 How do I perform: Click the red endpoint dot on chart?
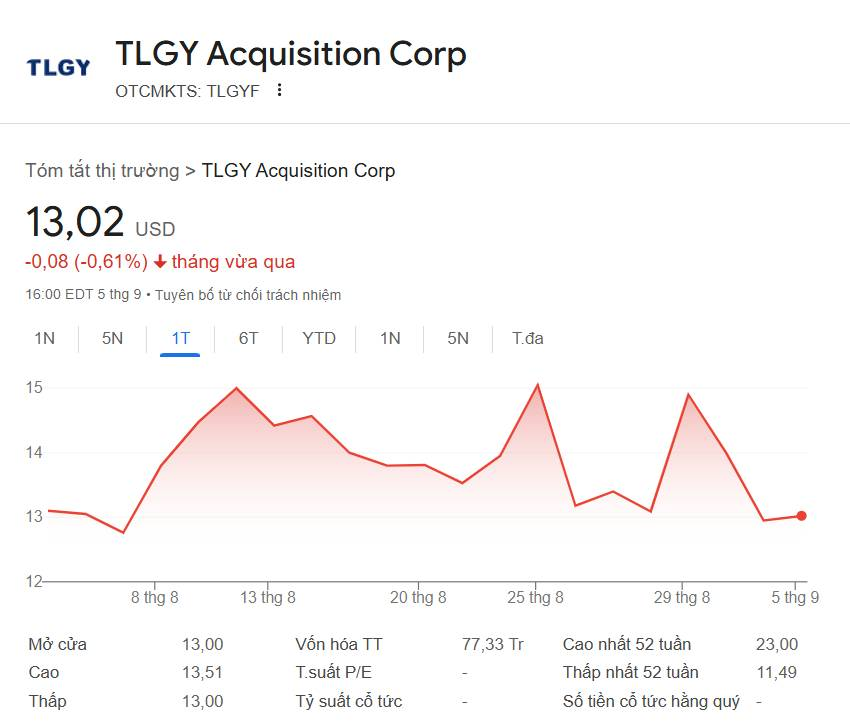tap(801, 516)
